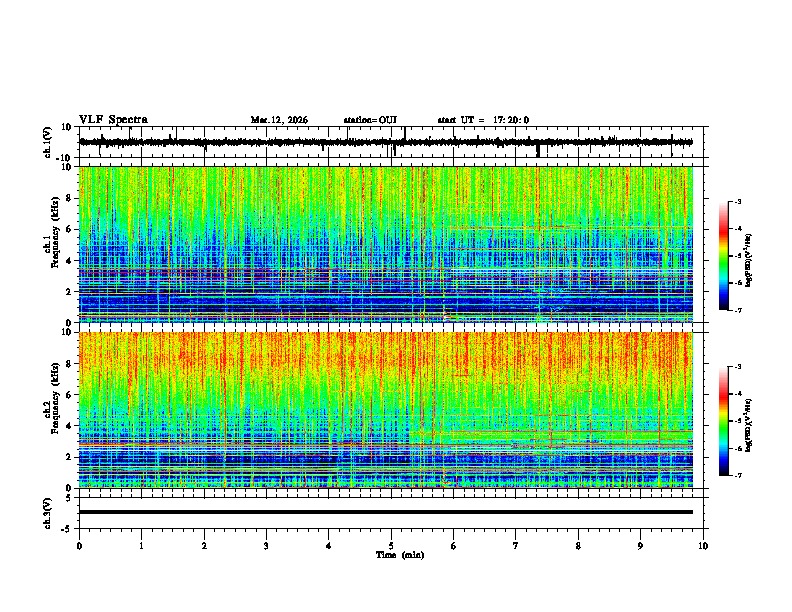Click time axis tick label "5"

(x=391, y=546)
